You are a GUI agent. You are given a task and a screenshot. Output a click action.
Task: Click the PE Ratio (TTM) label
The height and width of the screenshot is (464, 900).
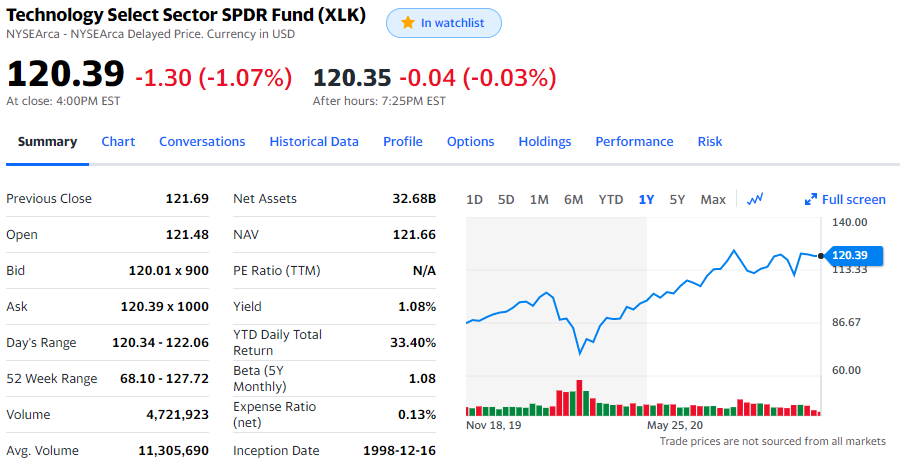click(277, 270)
